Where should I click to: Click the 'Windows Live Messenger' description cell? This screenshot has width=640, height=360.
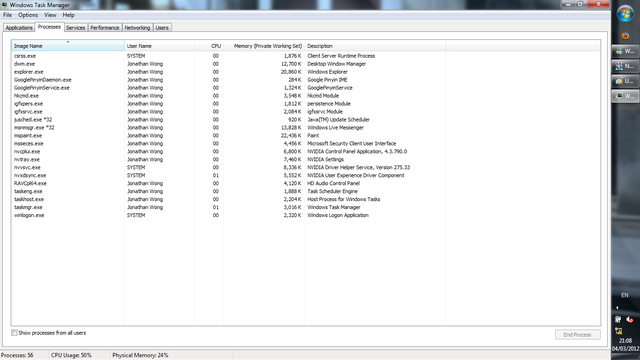point(335,127)
